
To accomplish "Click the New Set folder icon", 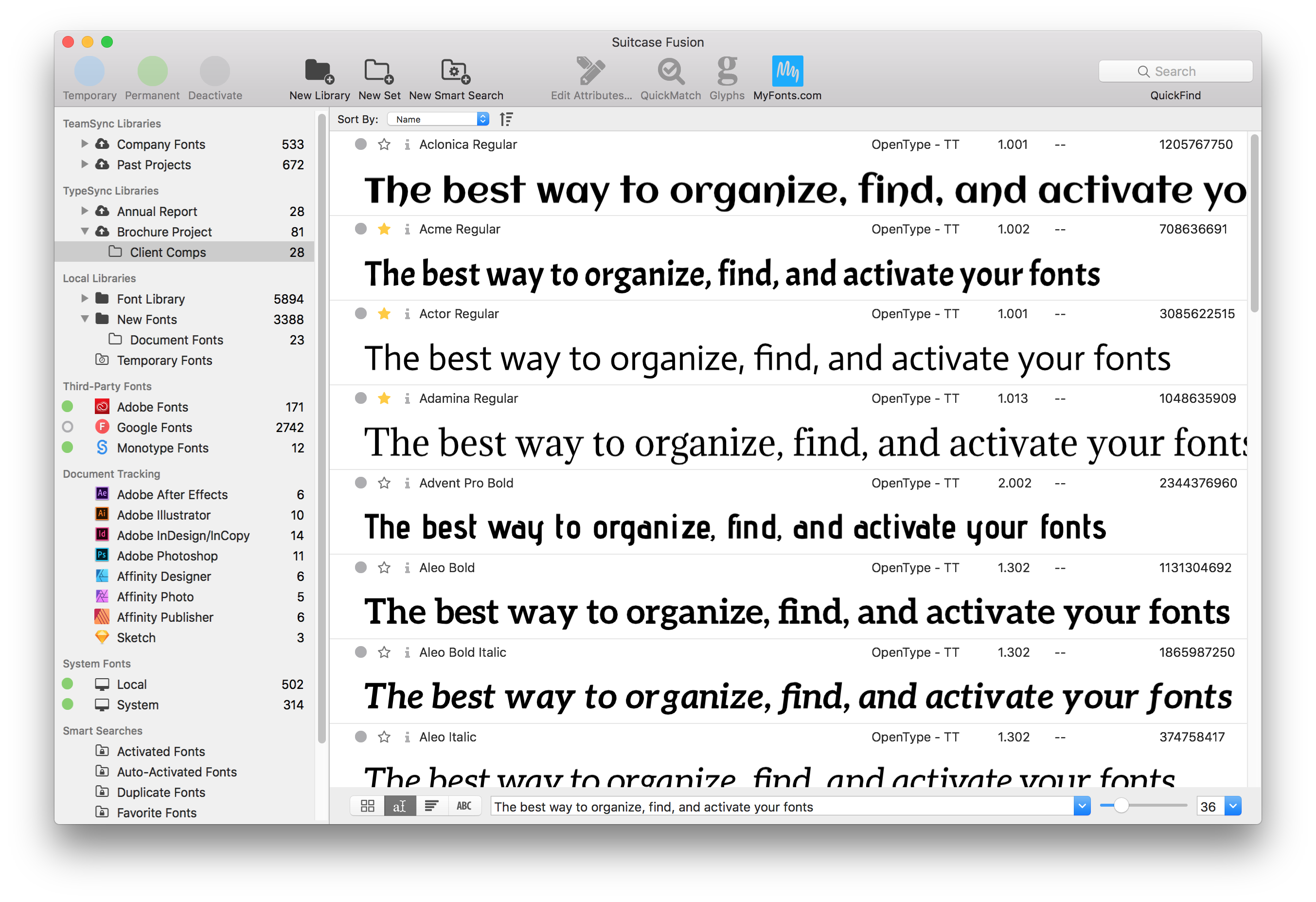I will point(379,72).
